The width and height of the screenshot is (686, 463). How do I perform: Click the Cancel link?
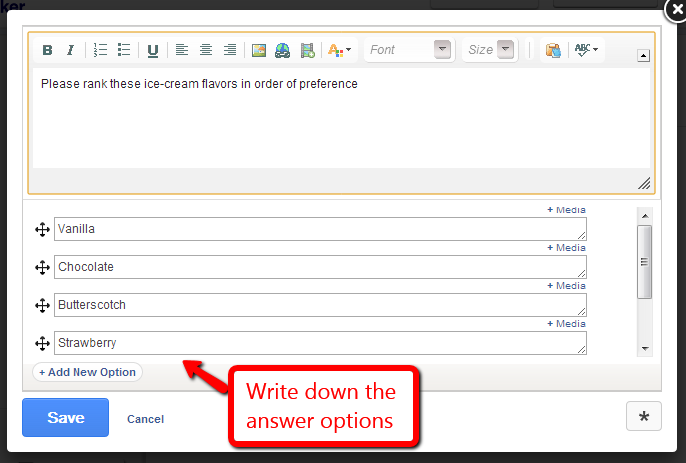[x=145, y=419]
